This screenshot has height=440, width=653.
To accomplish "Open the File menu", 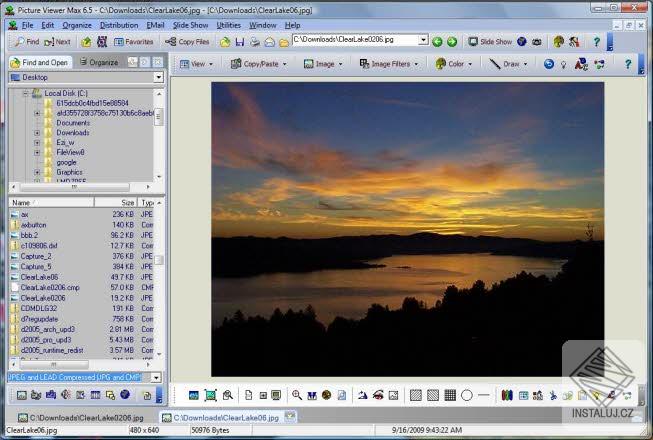I will 27,25.
